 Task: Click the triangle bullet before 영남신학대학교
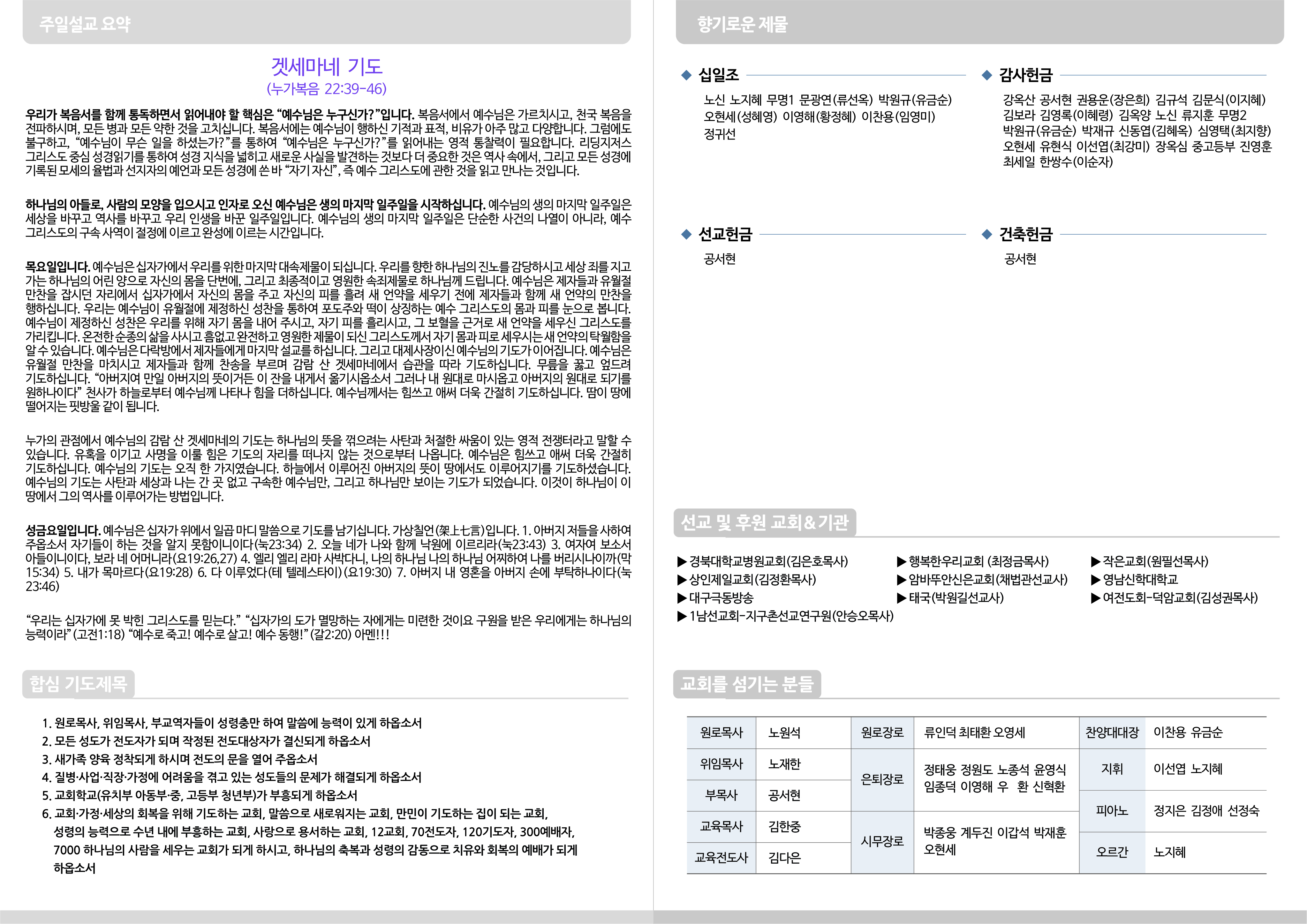pos(1096,580)
